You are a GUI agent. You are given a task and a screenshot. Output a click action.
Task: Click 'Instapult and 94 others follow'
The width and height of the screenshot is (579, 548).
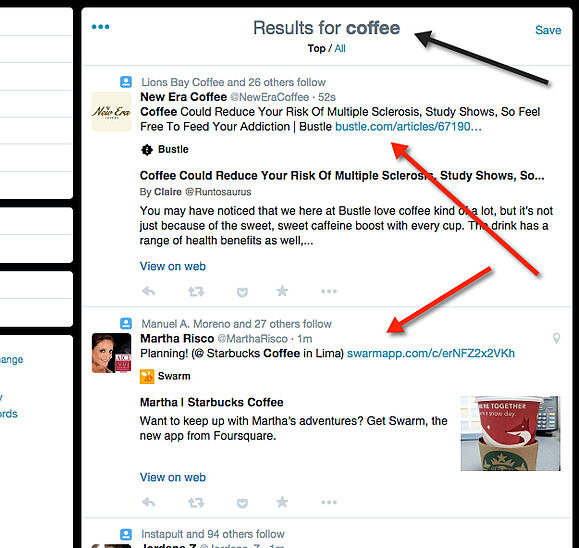213,534
